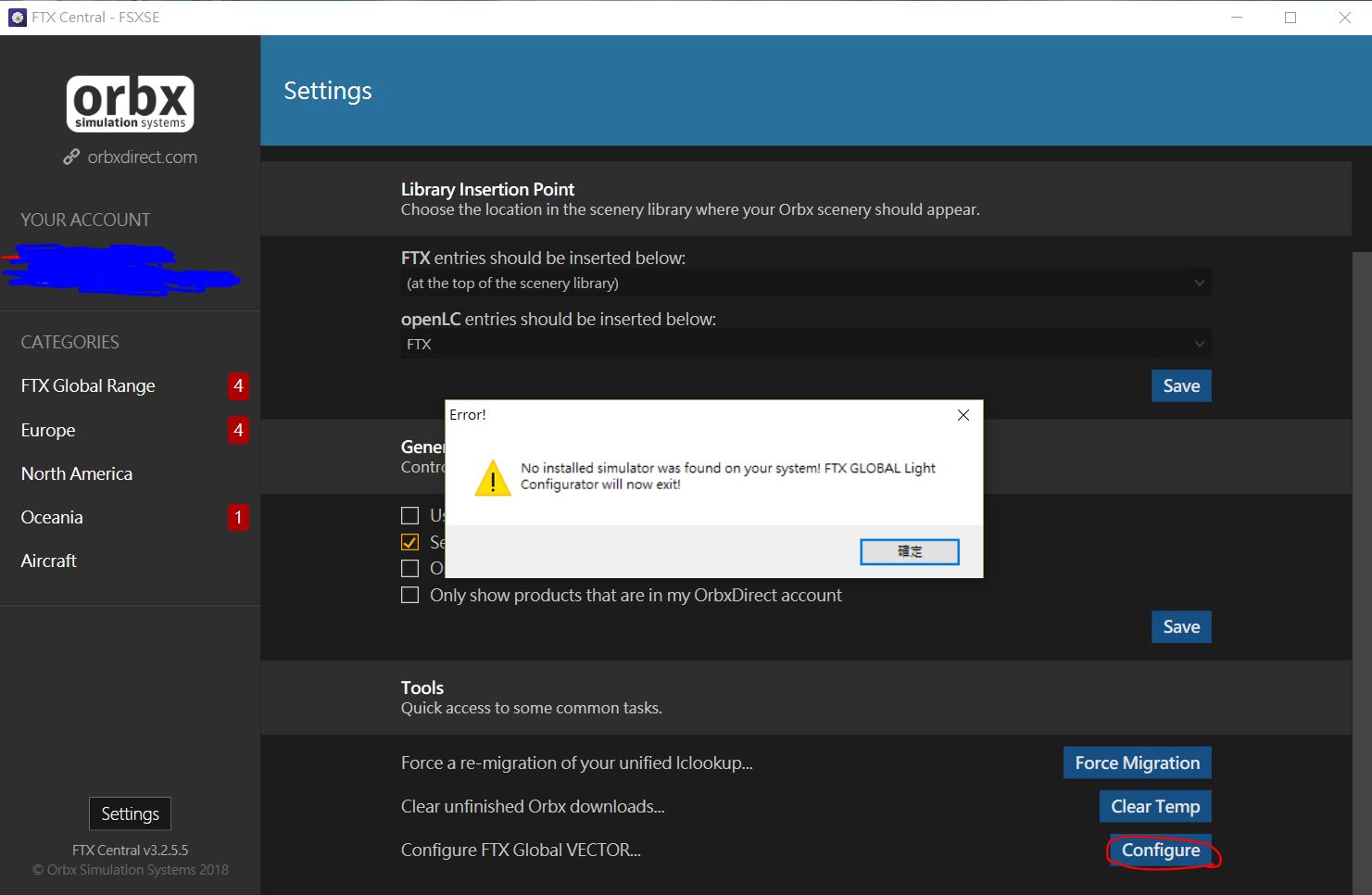
Task: Click Oceania update badge showing 1
Action: point(238,517)
